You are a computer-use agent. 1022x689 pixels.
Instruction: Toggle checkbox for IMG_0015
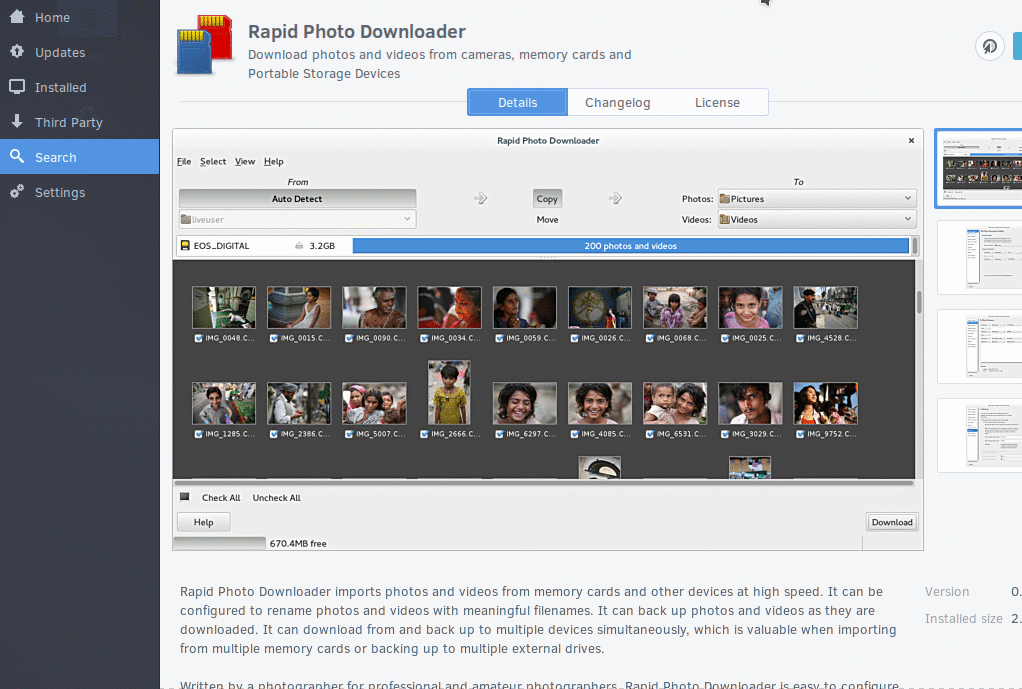(274, 338)
